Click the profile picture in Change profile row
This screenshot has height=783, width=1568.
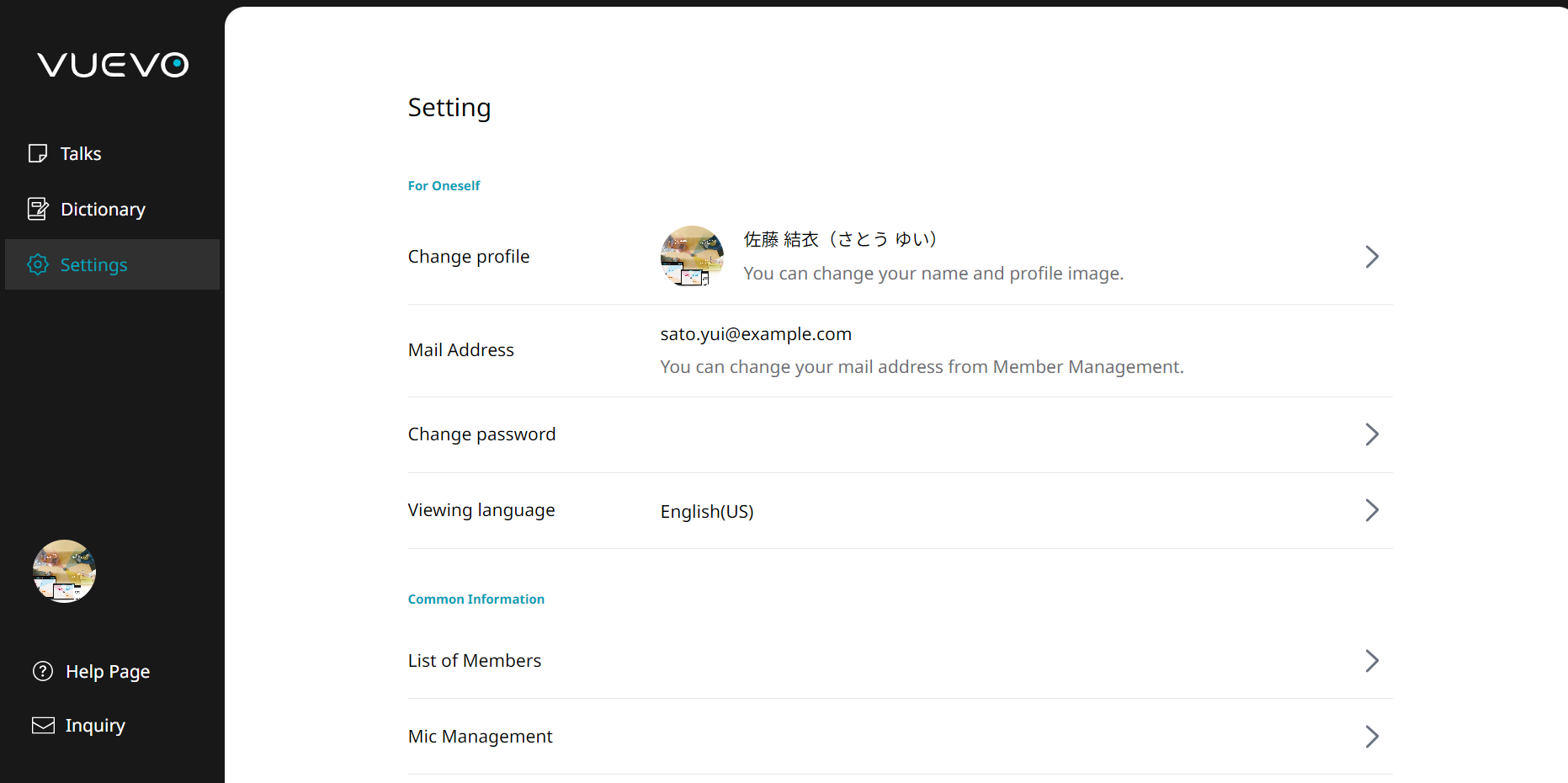click(x=692, y=256)
